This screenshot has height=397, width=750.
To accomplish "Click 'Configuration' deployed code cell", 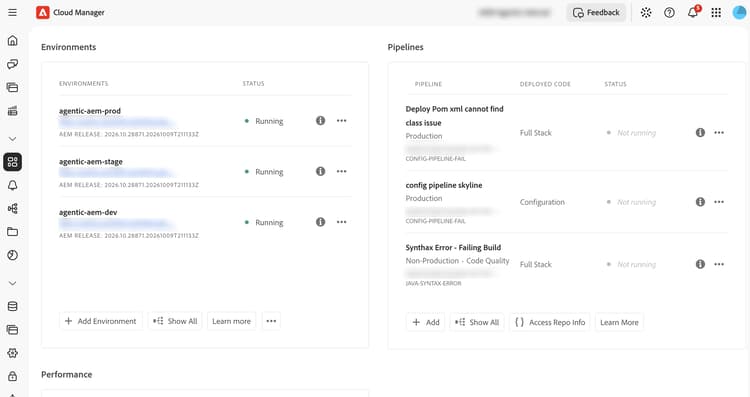I will [542, 202].
